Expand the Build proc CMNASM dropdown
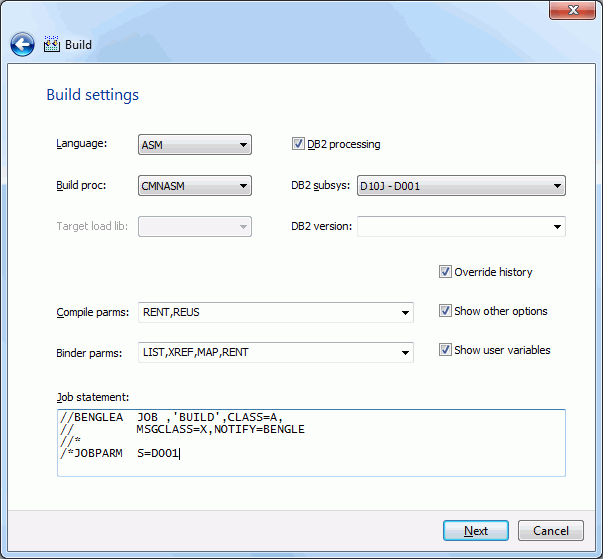Viewport: 603px width, 559px height. 195,186
